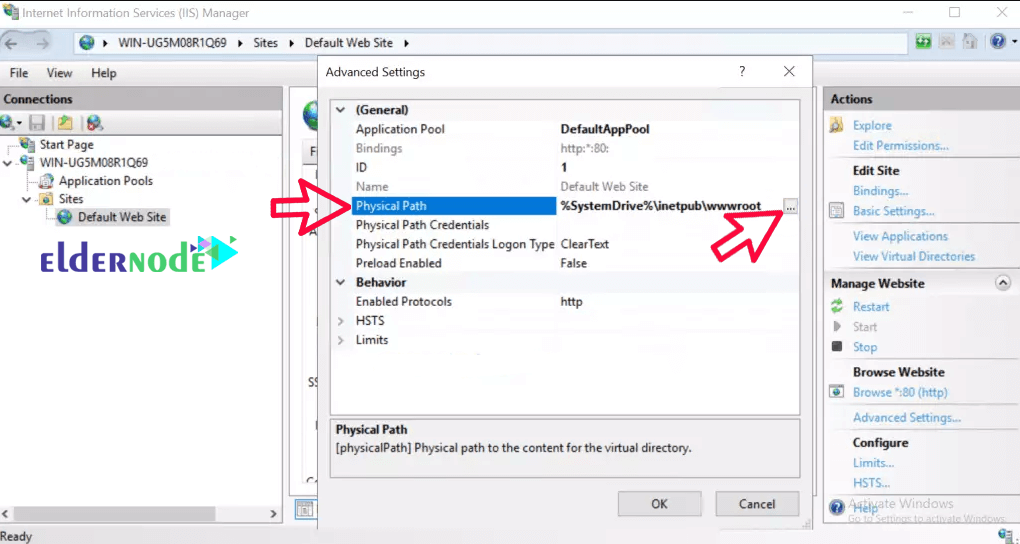Screen dimensions: 1020x544
Task: Expand the HSTS property group
Action: [x=340, y=321]
